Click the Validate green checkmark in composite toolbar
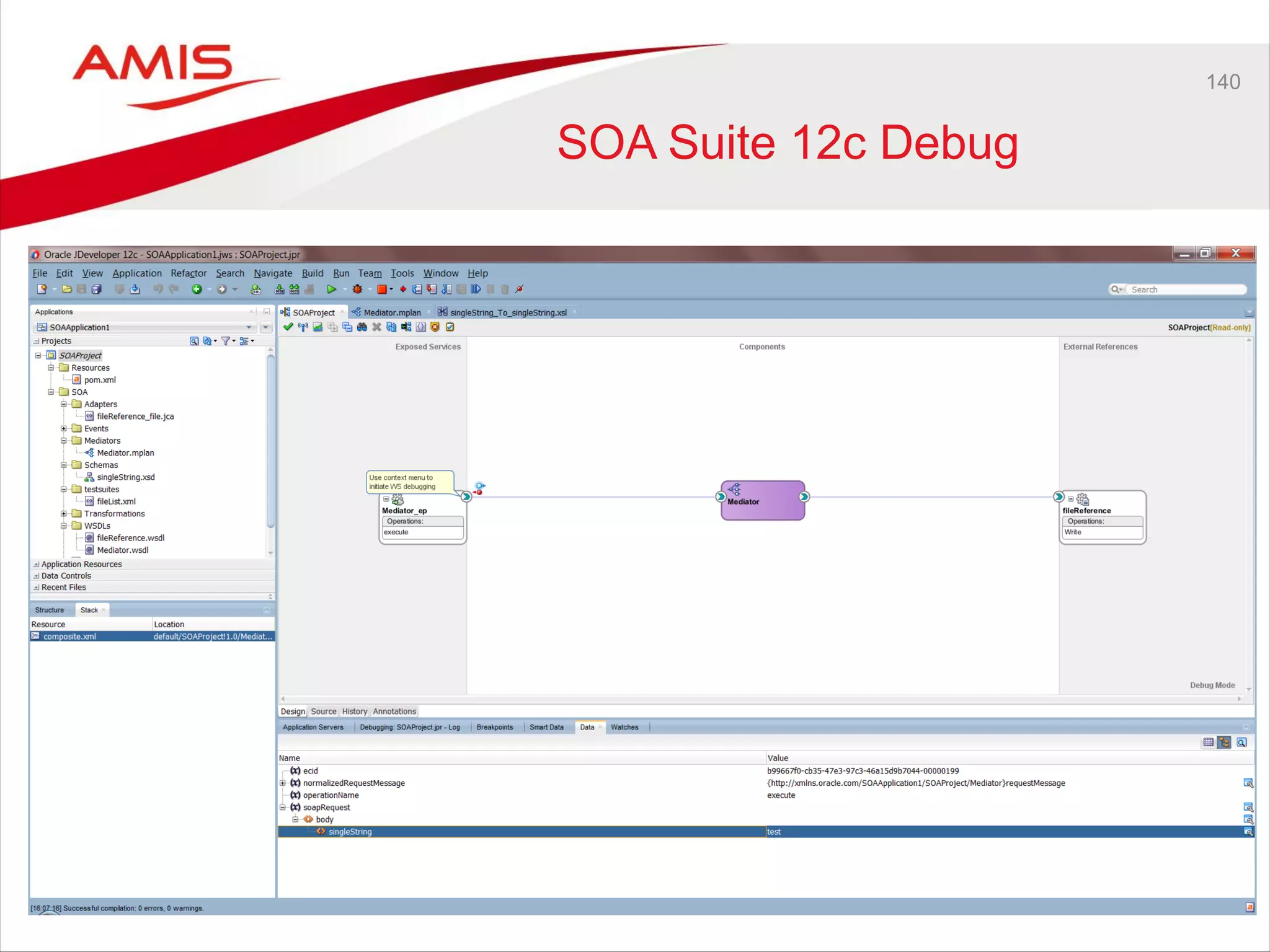The height and width of the screenshot is (952, 1270). 288,327
